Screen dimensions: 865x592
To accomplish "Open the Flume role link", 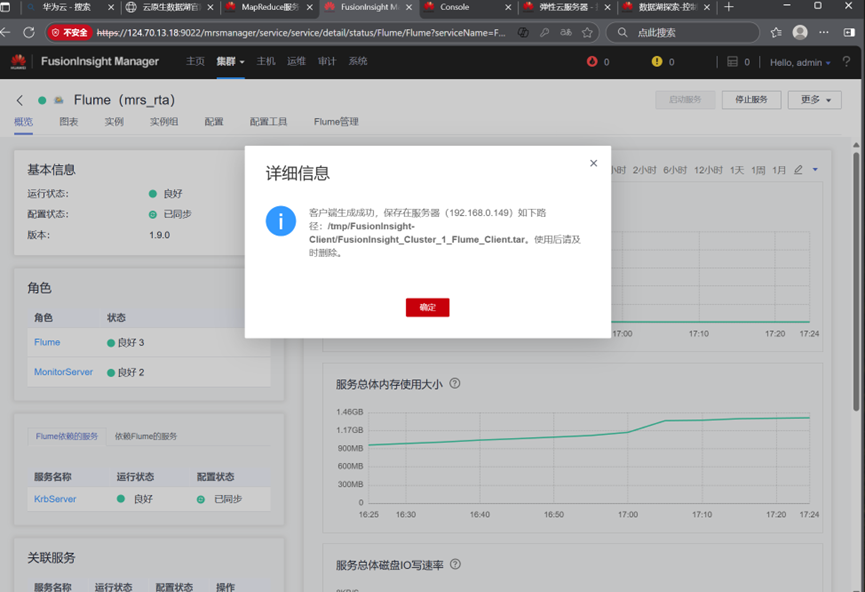I will click(x=47, y=343).
